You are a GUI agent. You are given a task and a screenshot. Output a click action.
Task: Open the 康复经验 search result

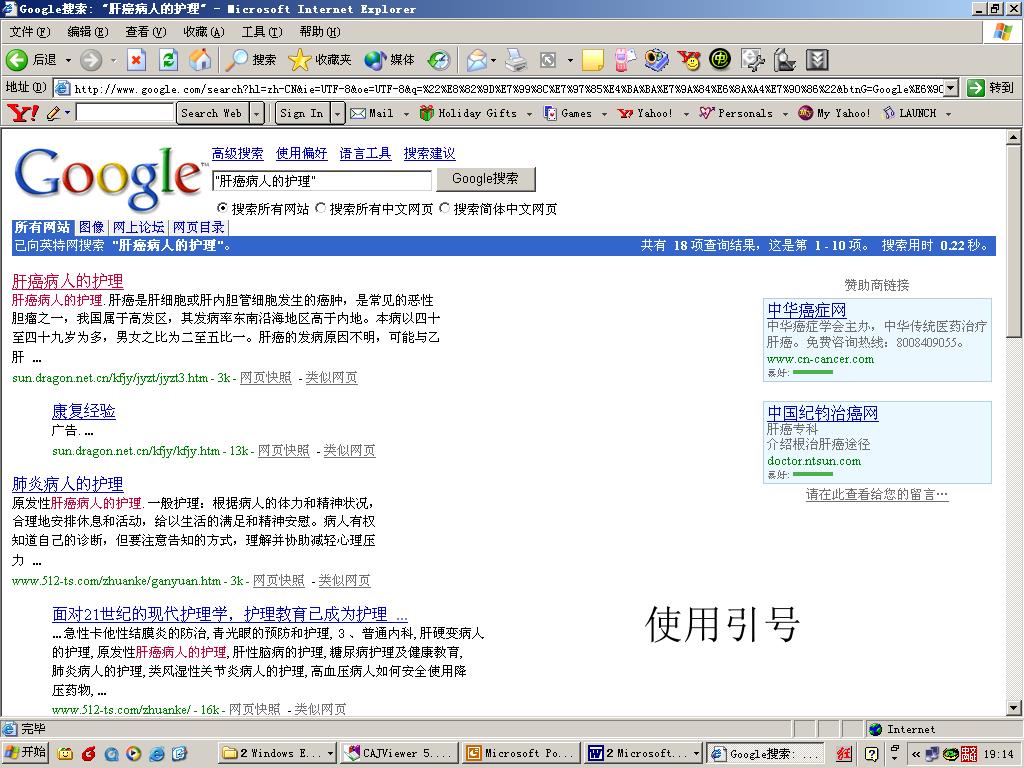(84, 411)
